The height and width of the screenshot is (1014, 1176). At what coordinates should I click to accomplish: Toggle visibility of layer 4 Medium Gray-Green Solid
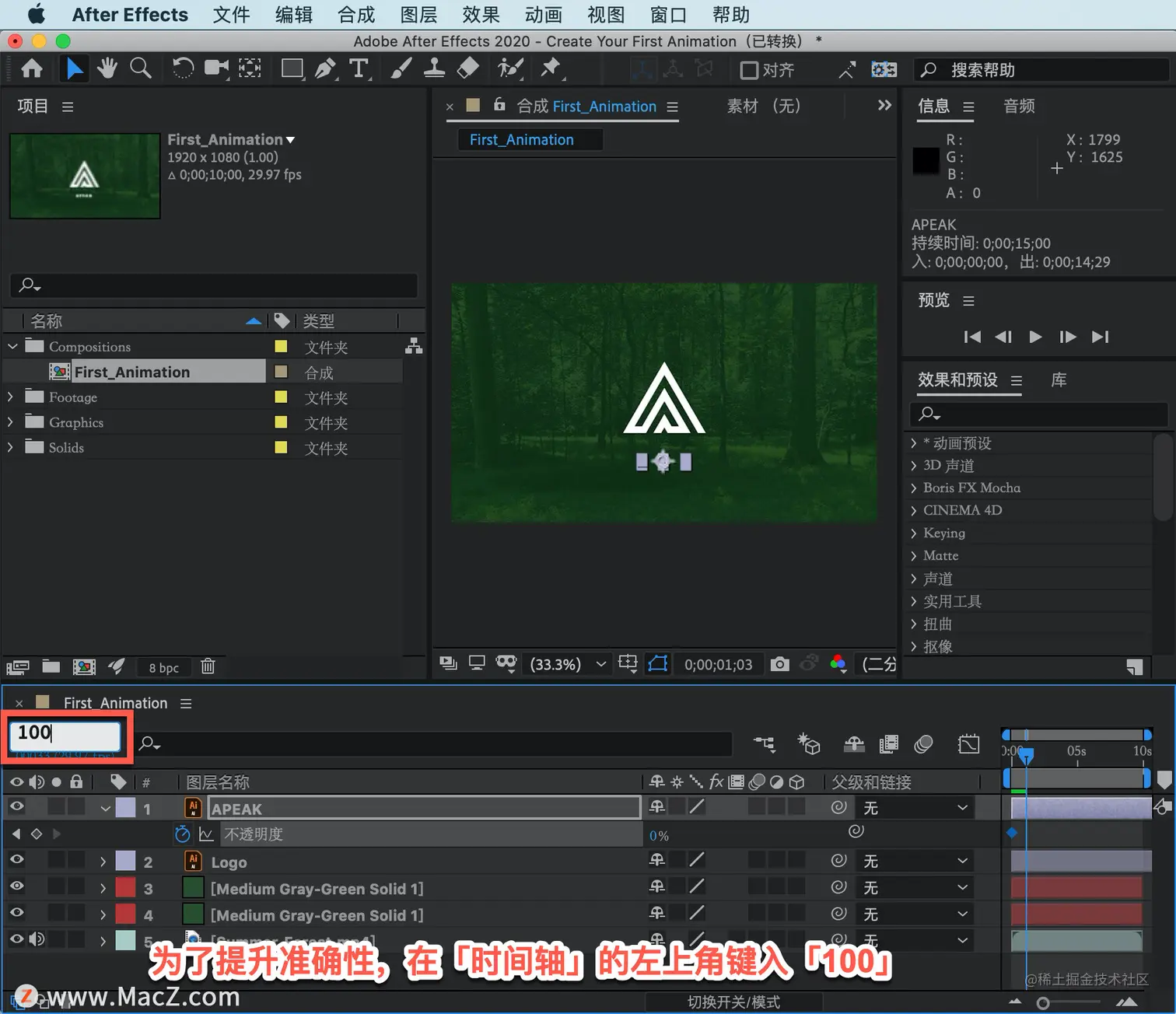(x=16, y=913)
